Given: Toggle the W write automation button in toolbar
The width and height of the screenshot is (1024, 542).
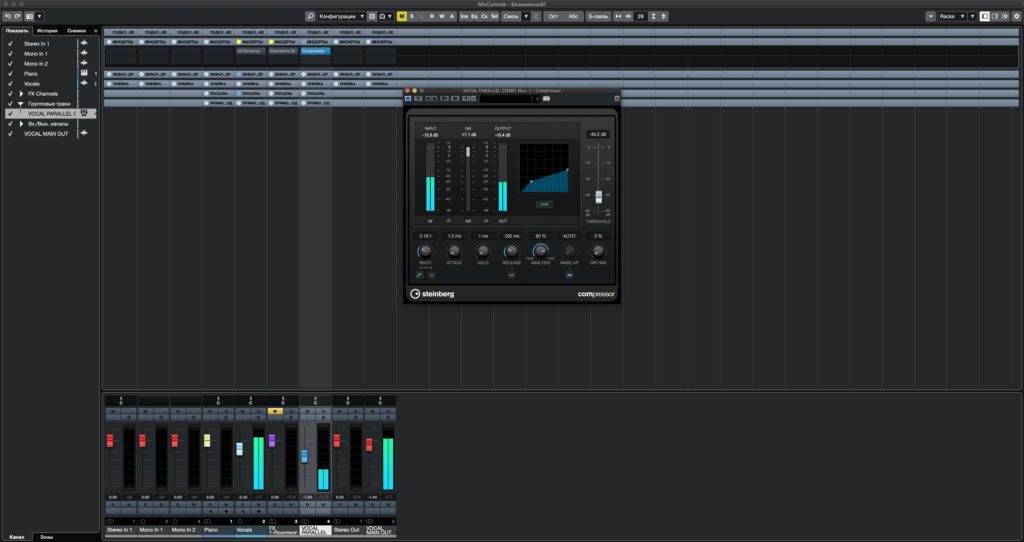Looking at the screenshot, I should tap(441, 16).
